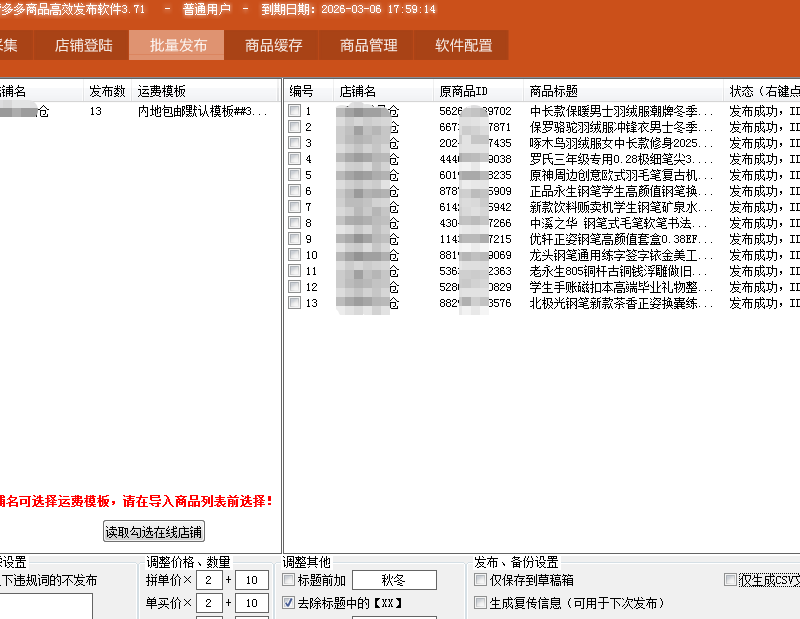The height and width of the screenshot is (619, 800).
Task: Click the 读取勾选在线店铺 button
Action: [x=154, y=532]
